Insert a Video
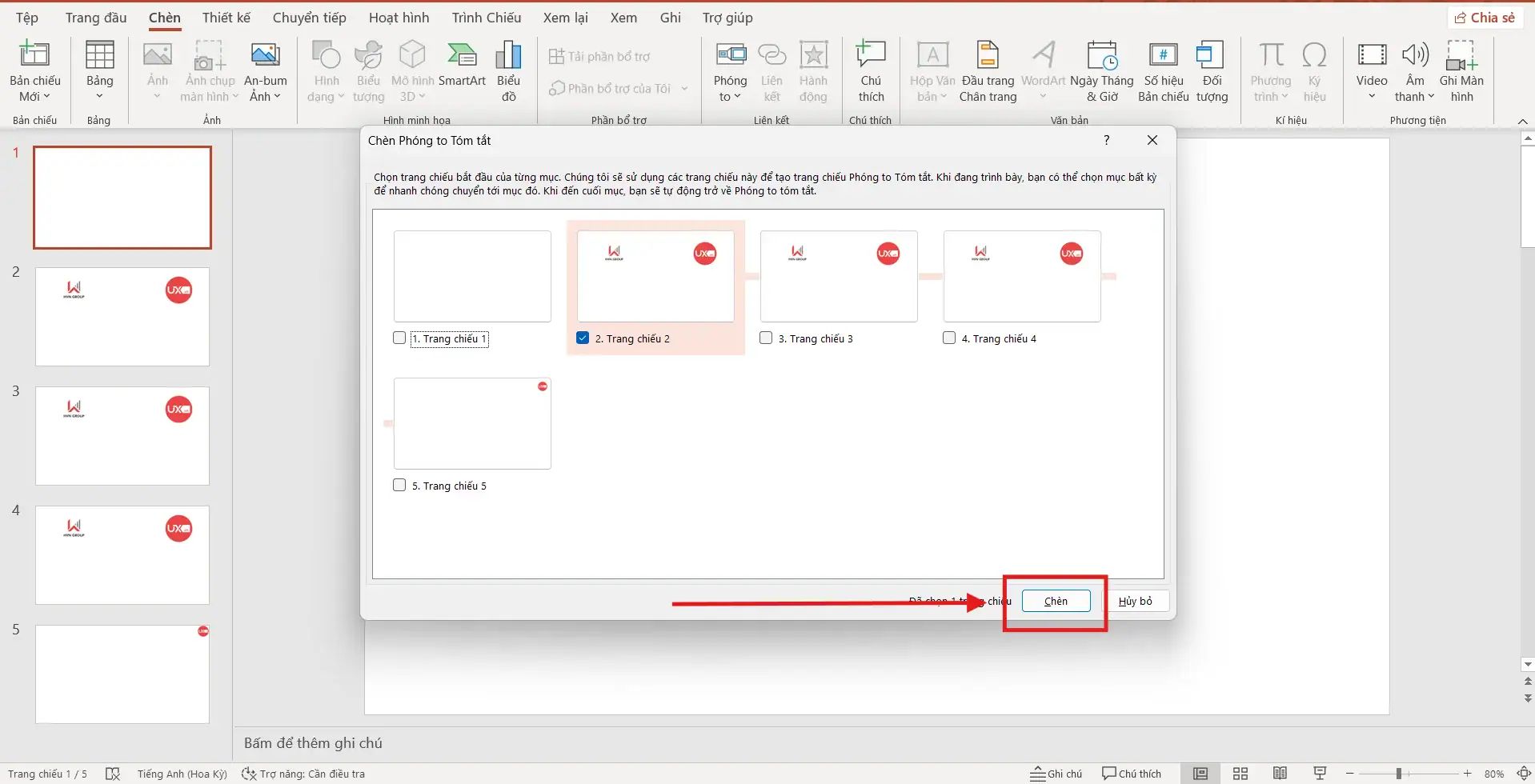1535x784 pixels. (x=1372, y=70)
